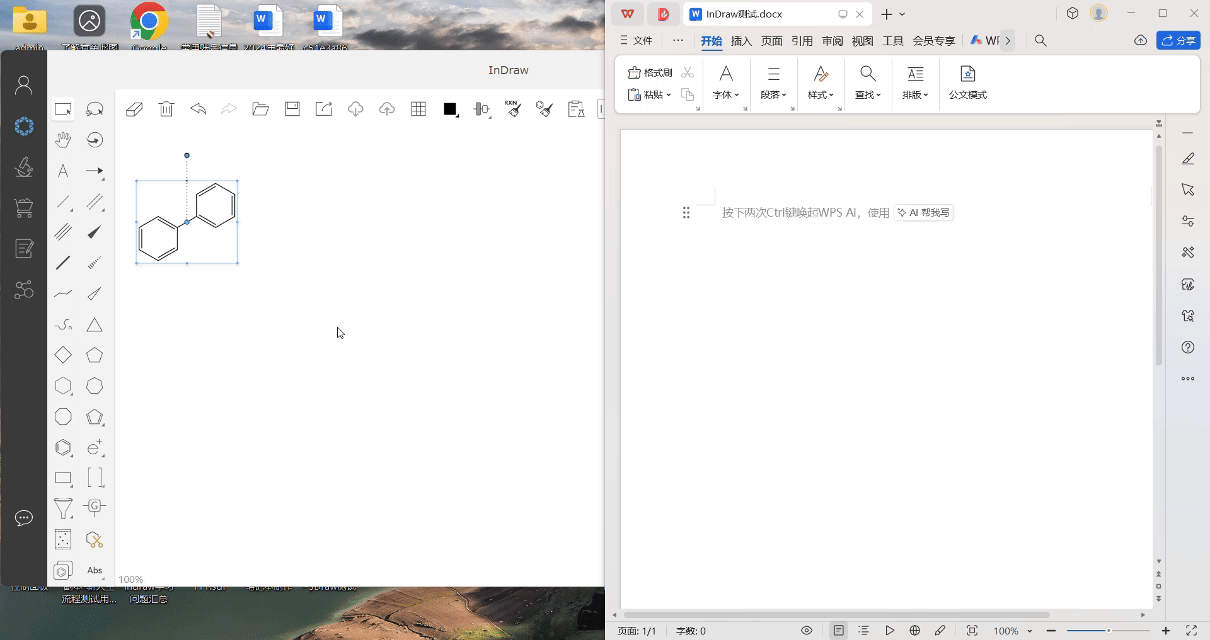Click the AI 帮我写 button in document
The height and width of the screenshot is (640, 1210).
point(923,213)
